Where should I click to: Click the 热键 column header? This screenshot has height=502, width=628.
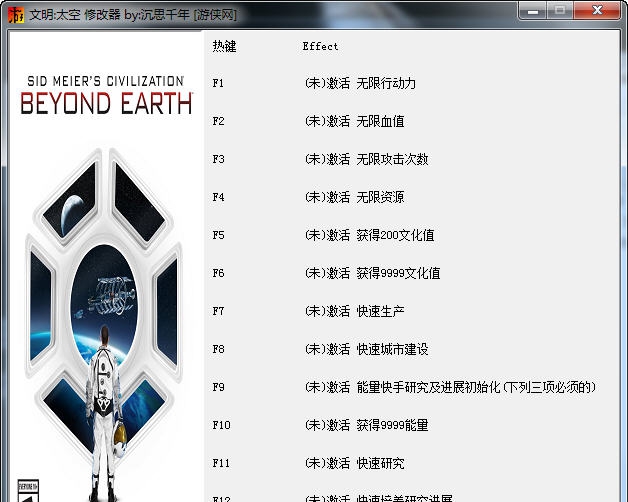(x=224, y=46)
